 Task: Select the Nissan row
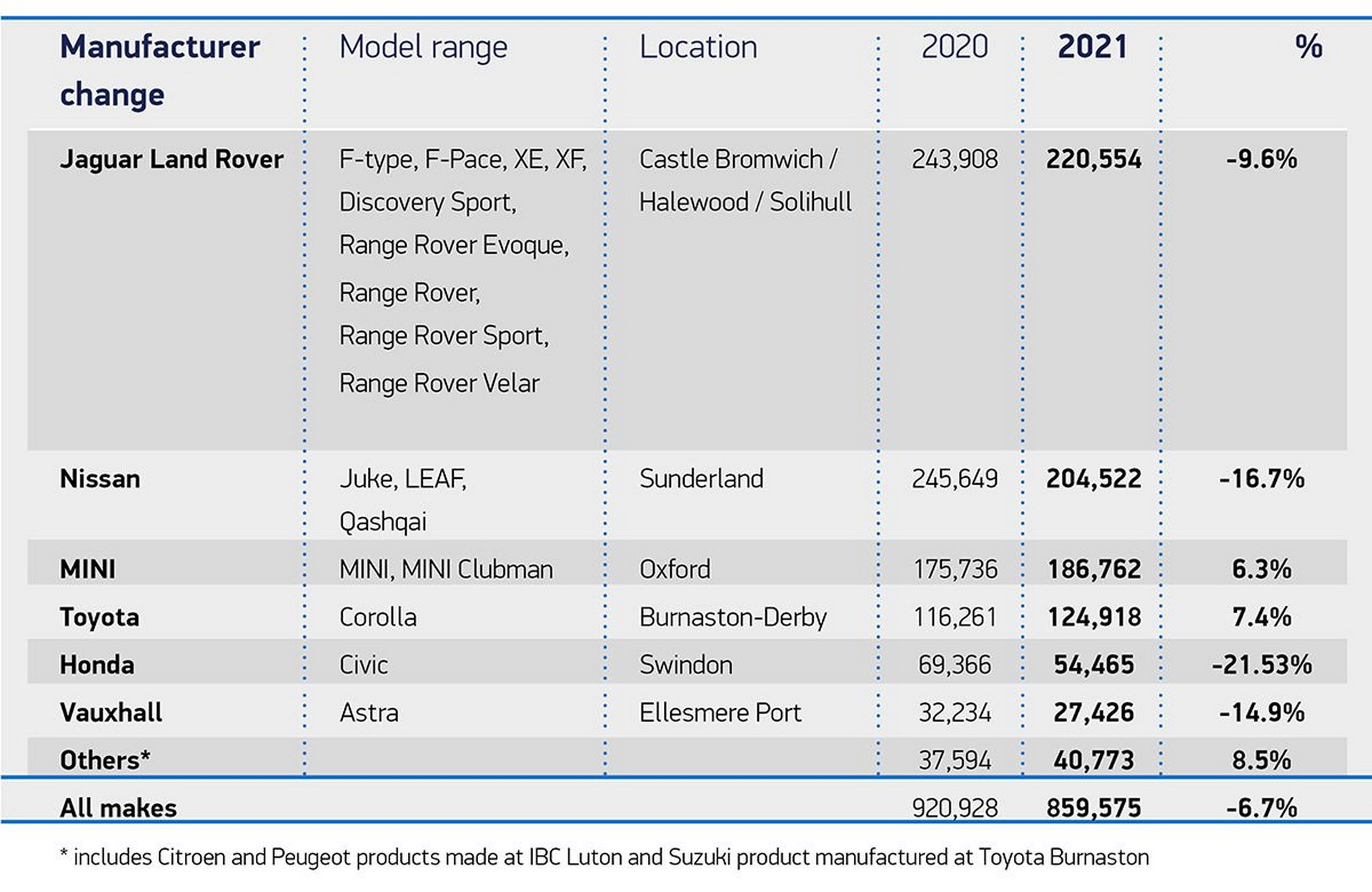(x=100, y=479)
